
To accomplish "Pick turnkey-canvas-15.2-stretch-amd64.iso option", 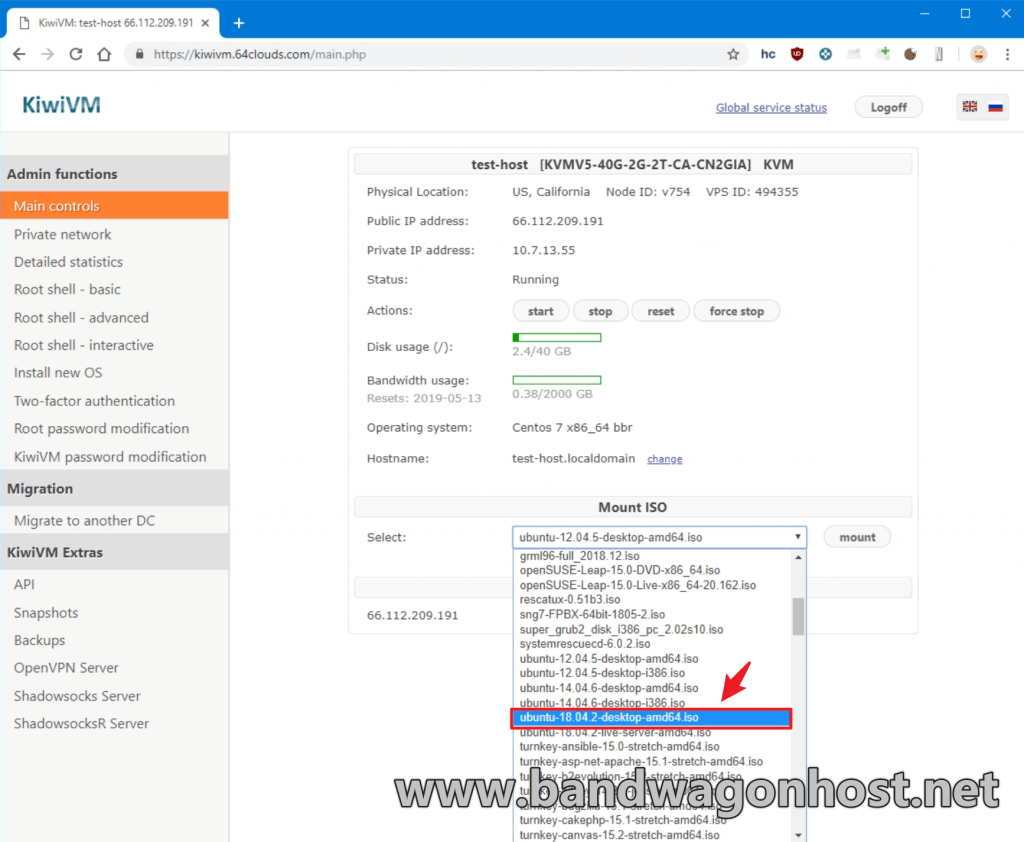I will [x=652, y=835].
